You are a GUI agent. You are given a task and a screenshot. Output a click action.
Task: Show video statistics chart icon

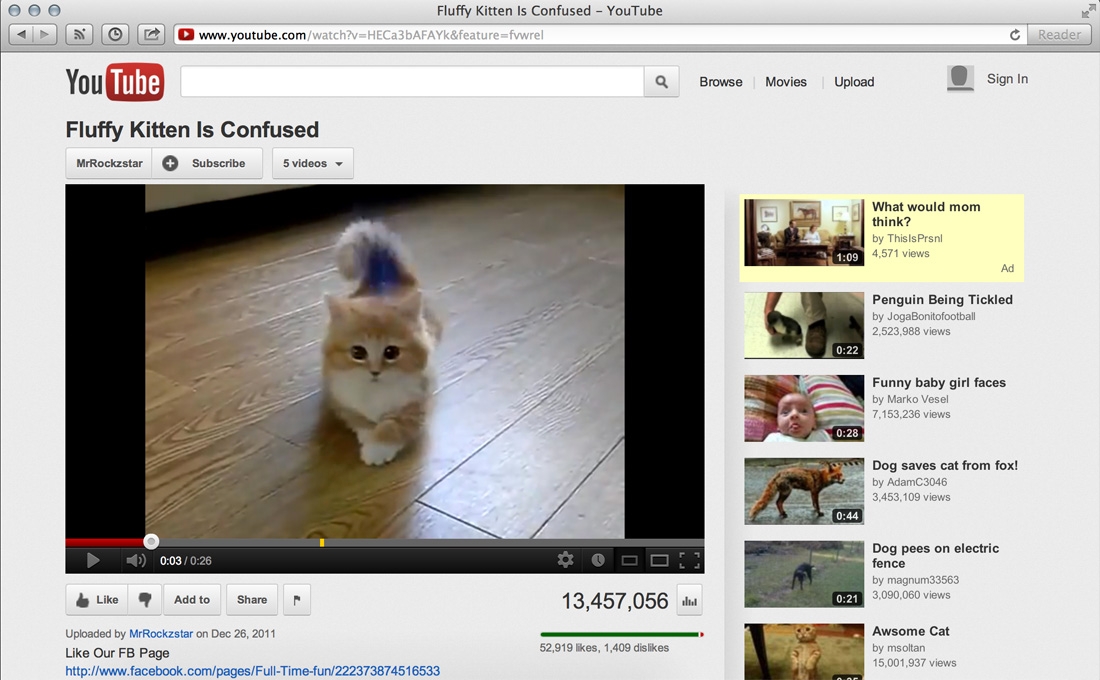689,601
